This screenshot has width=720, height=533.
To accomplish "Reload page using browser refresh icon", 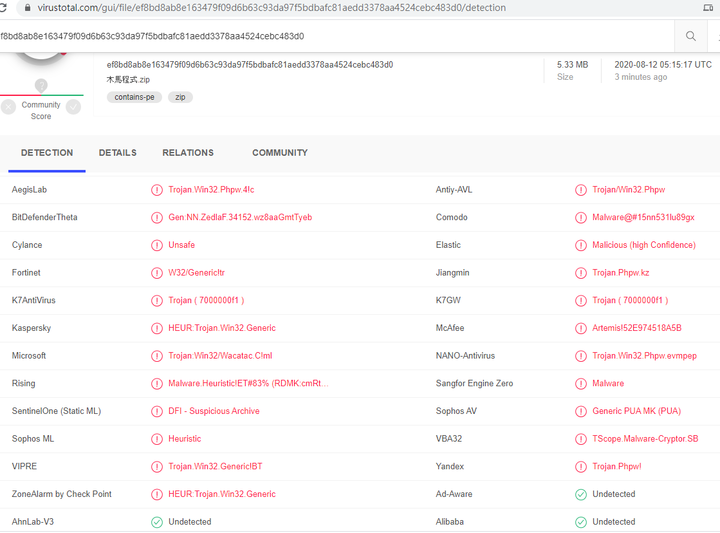I will [3, 8].
